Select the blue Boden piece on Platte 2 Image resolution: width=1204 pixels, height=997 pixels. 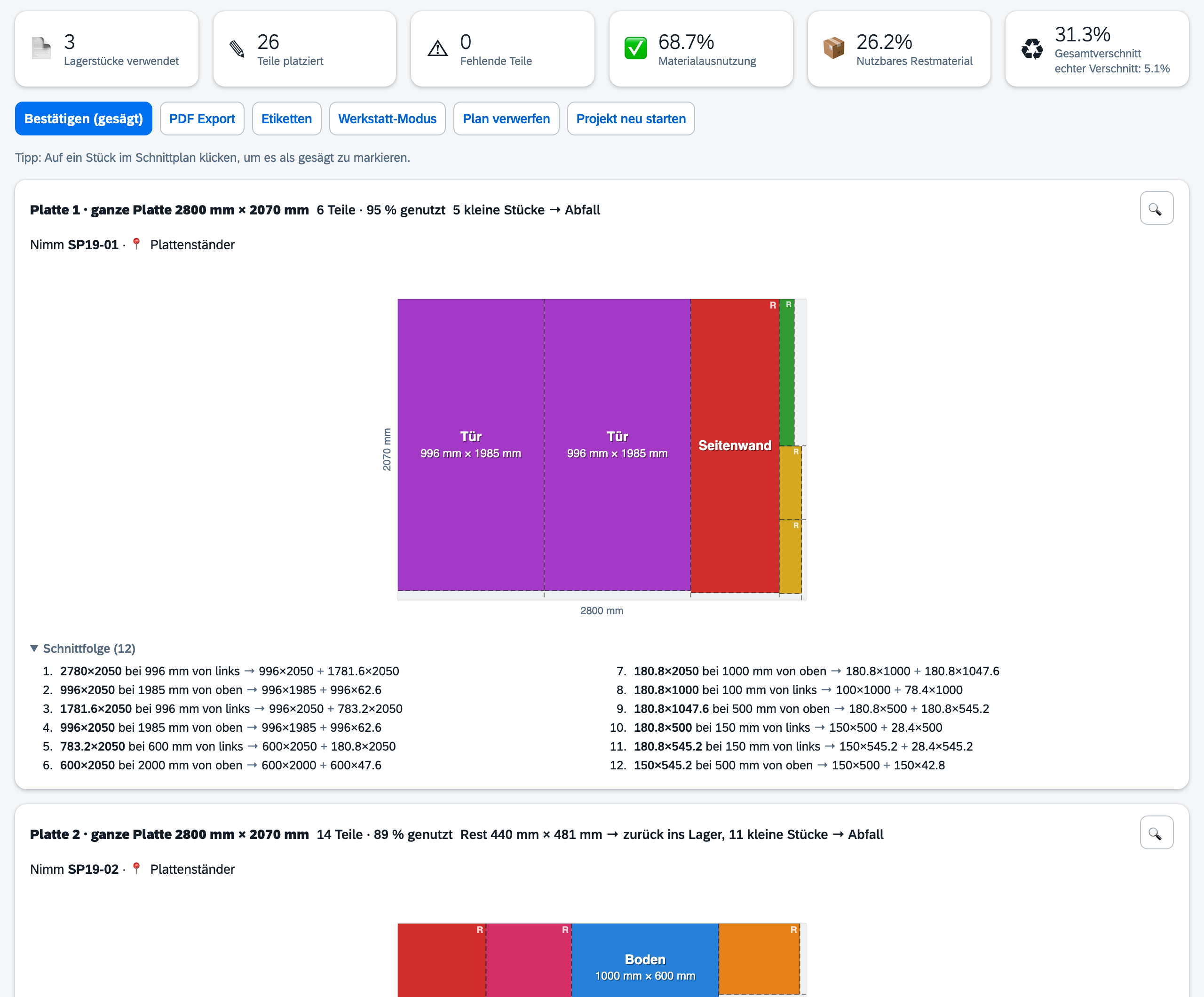(x=645, y=960)
